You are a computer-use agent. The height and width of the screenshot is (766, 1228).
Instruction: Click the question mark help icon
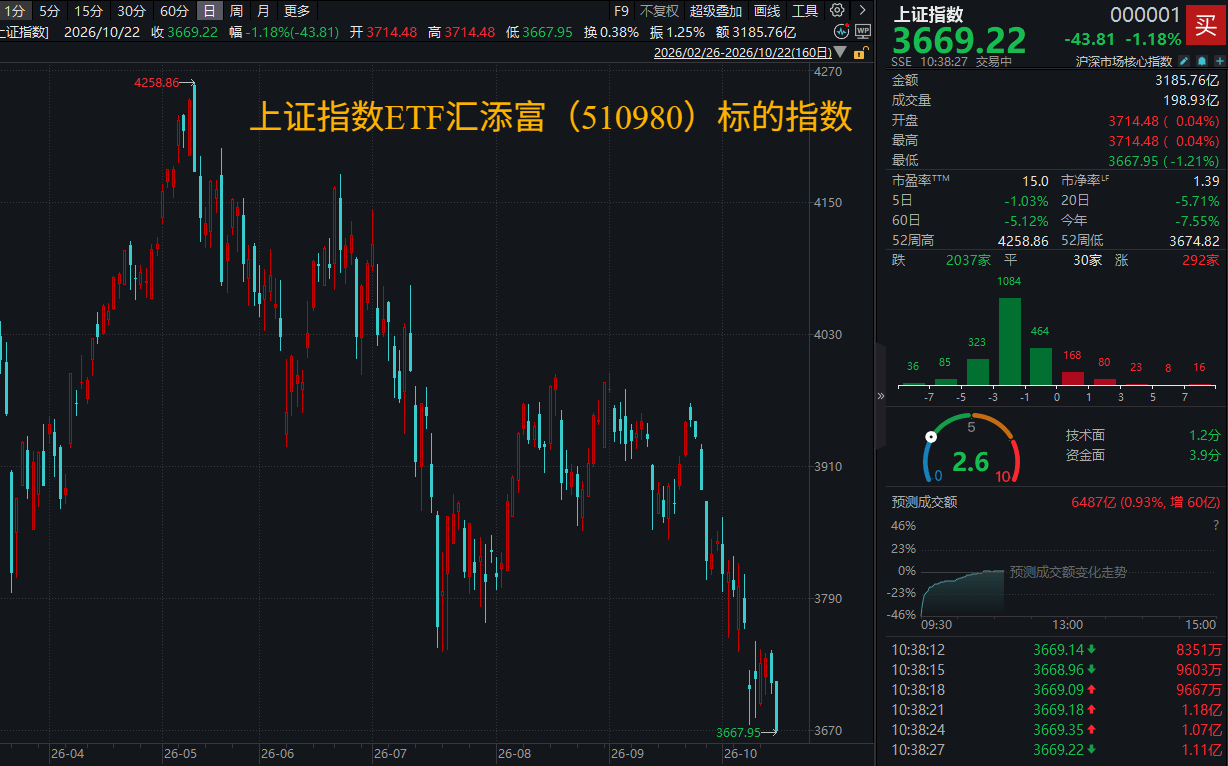tap(1215, 526)
